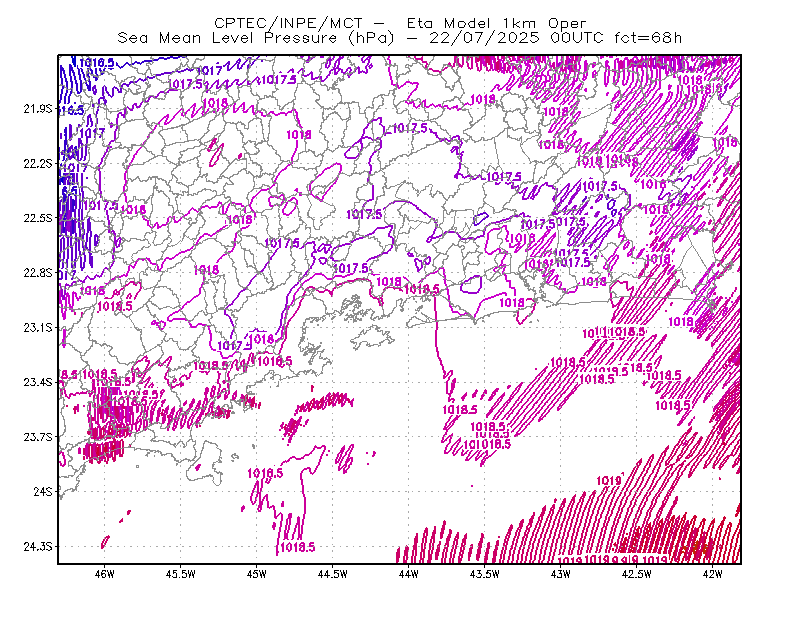This screenshot has height=618, width=800.
Task: Click the 24.3S latitude axis label
Action: pyautogui.click(x=38, y=547)
